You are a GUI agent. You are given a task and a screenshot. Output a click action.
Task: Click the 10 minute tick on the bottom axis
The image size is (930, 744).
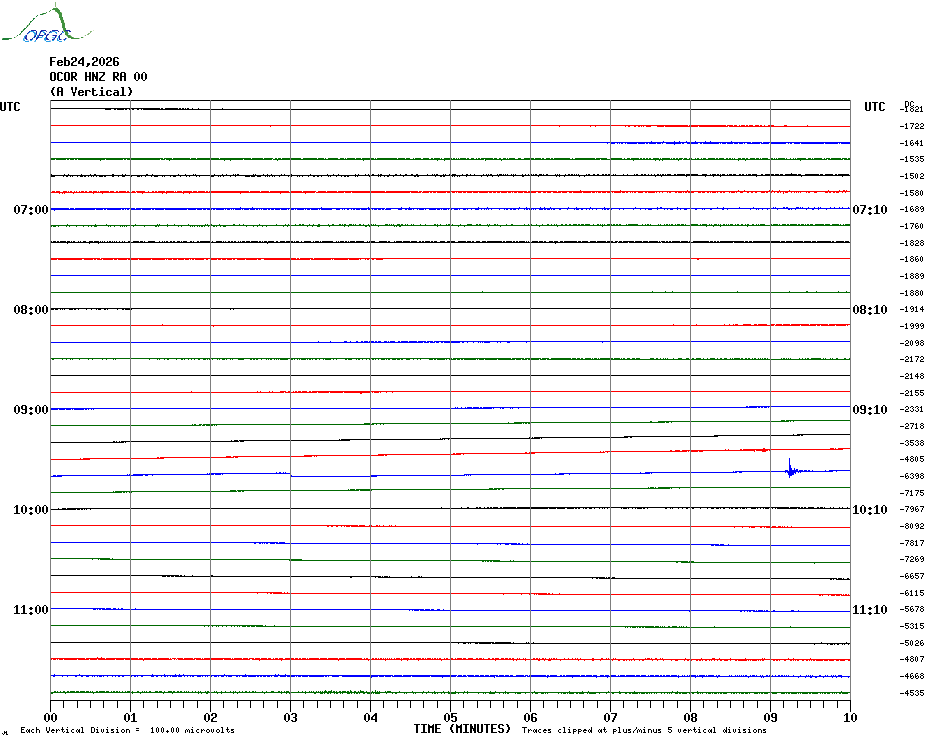[849, 717]
